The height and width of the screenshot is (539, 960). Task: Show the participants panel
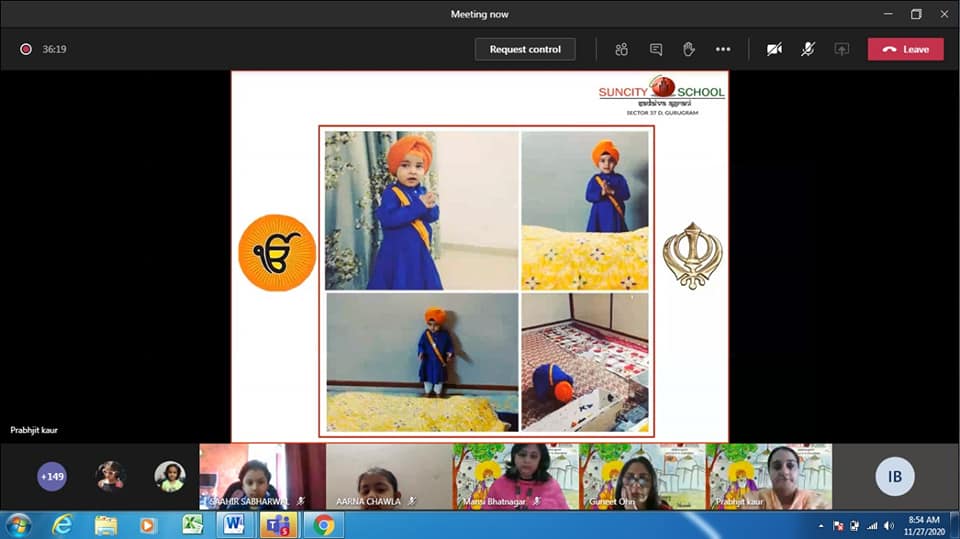(x=621, y=49)
